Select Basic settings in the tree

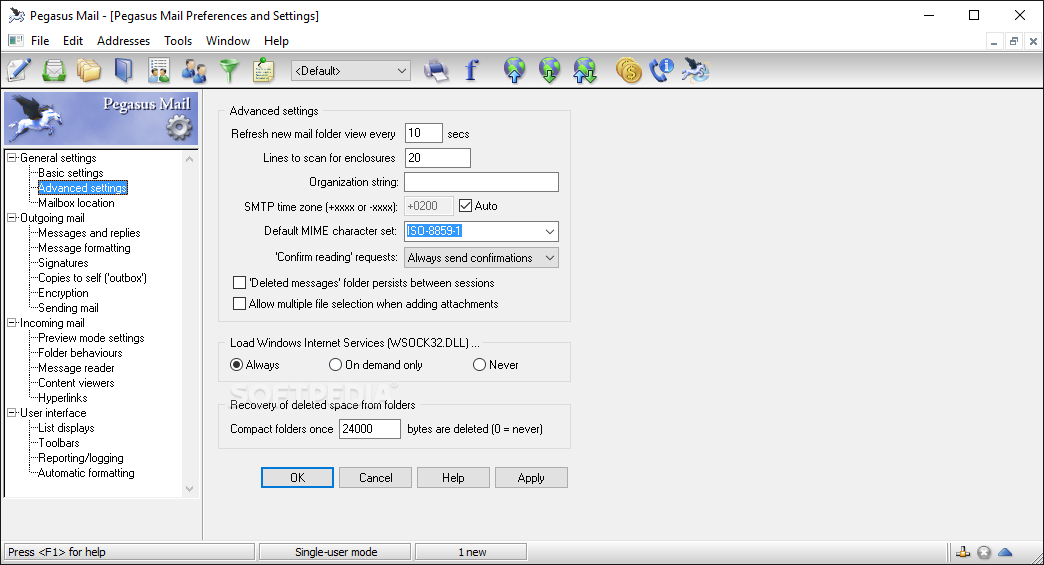pos(71,173)
